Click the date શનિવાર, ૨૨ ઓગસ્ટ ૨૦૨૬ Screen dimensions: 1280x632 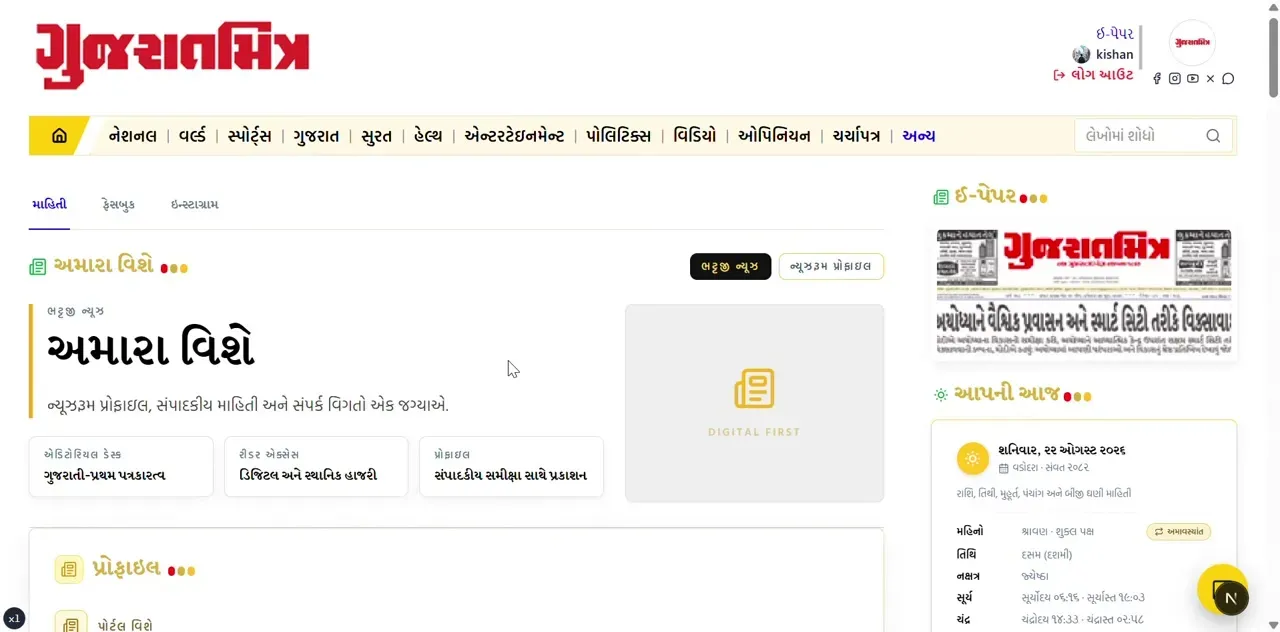[x=1061, y=450]
